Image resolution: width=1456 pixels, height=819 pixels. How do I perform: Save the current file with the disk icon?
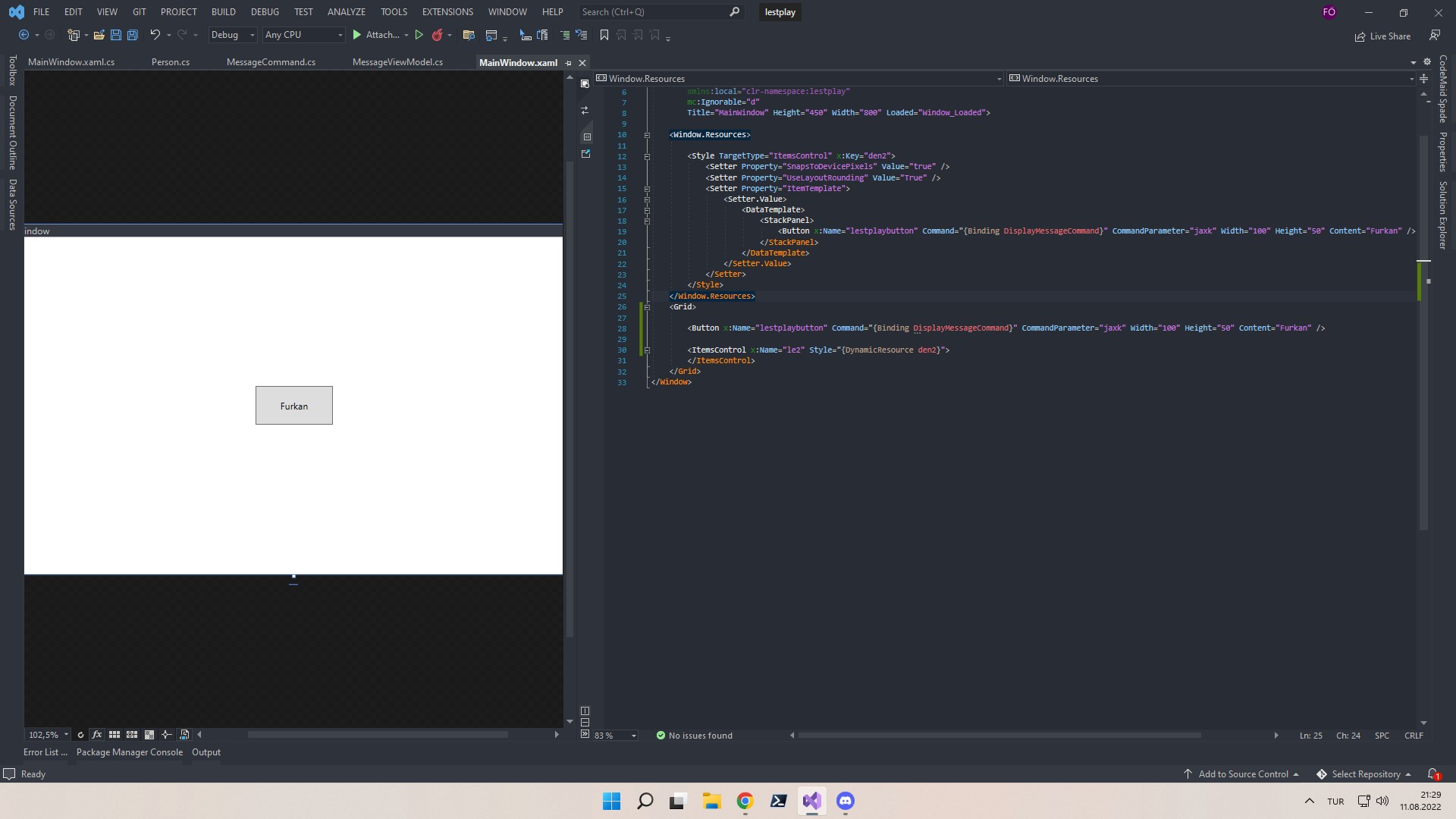(x=115, y=35)
